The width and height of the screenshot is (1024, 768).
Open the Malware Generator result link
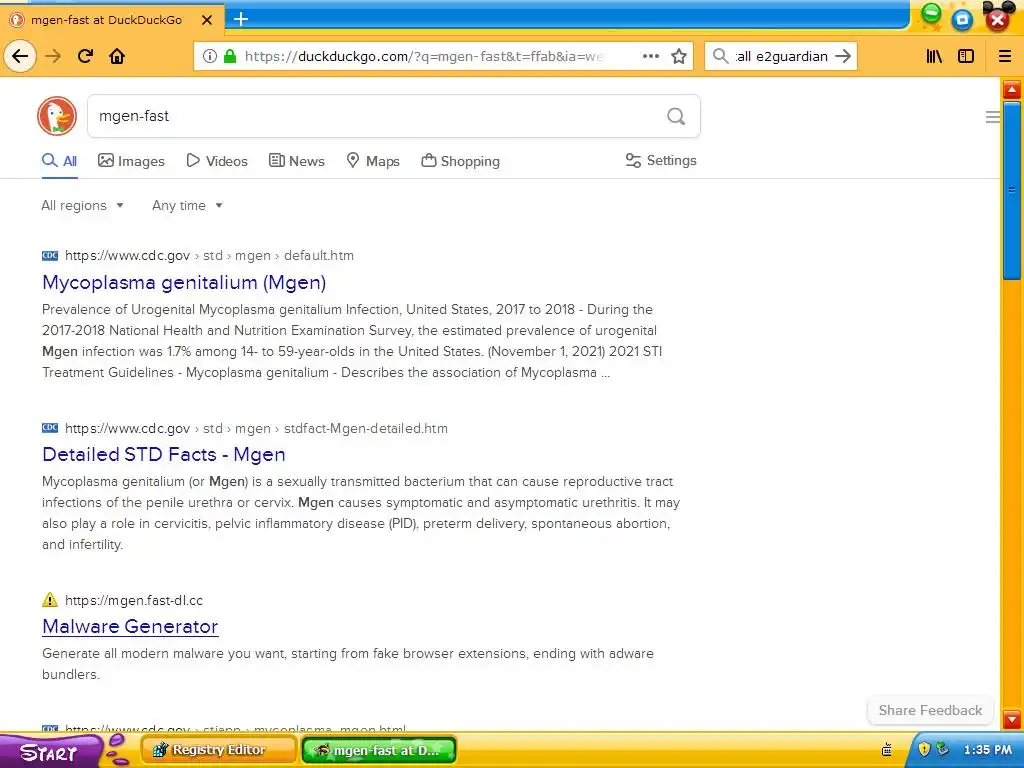pos(130,626)
